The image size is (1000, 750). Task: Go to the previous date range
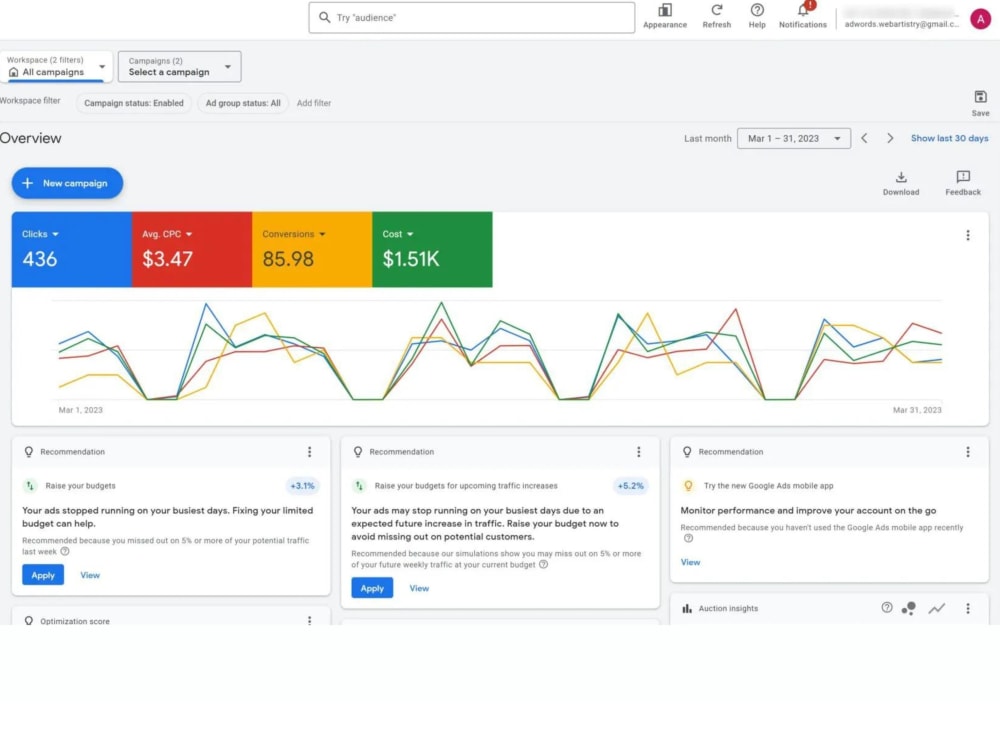(x=864, y=138)
